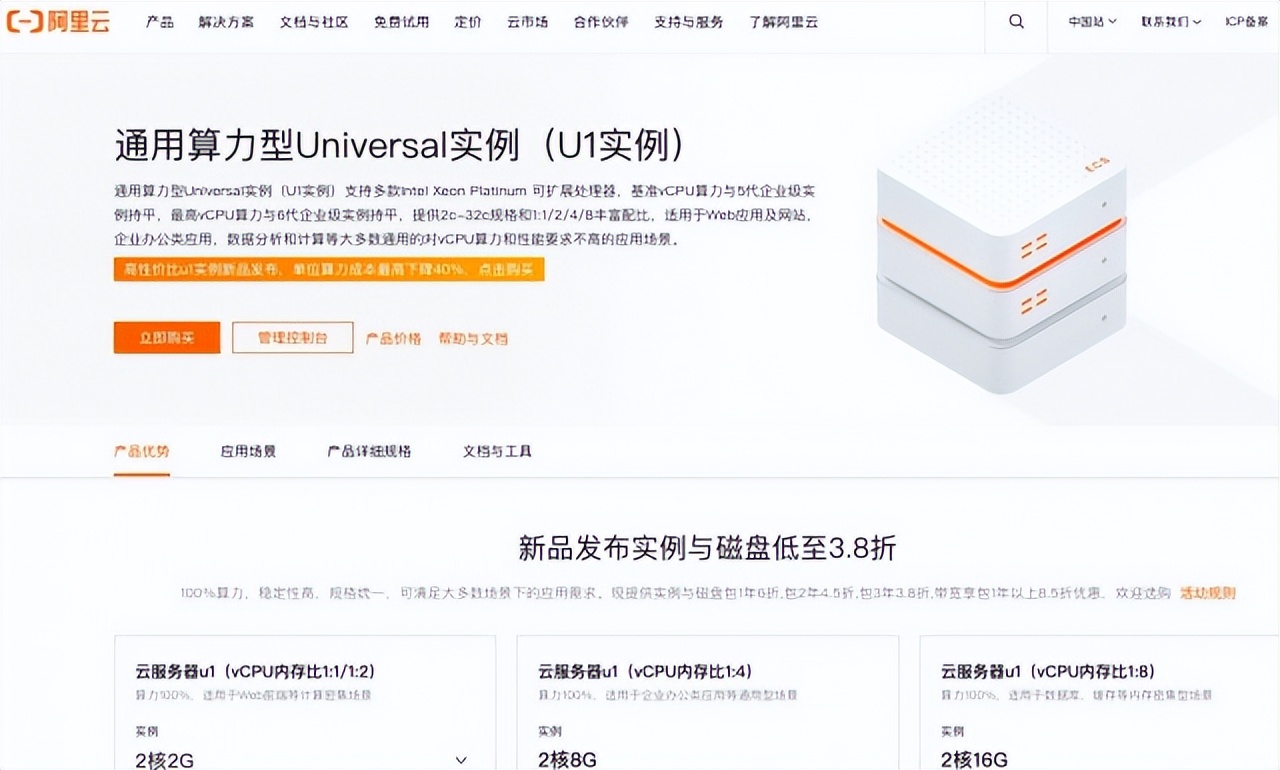Click the 管理控制台 button
Image resolution: width=1280 pixels, height=770 pixels.
coord(292,337)
